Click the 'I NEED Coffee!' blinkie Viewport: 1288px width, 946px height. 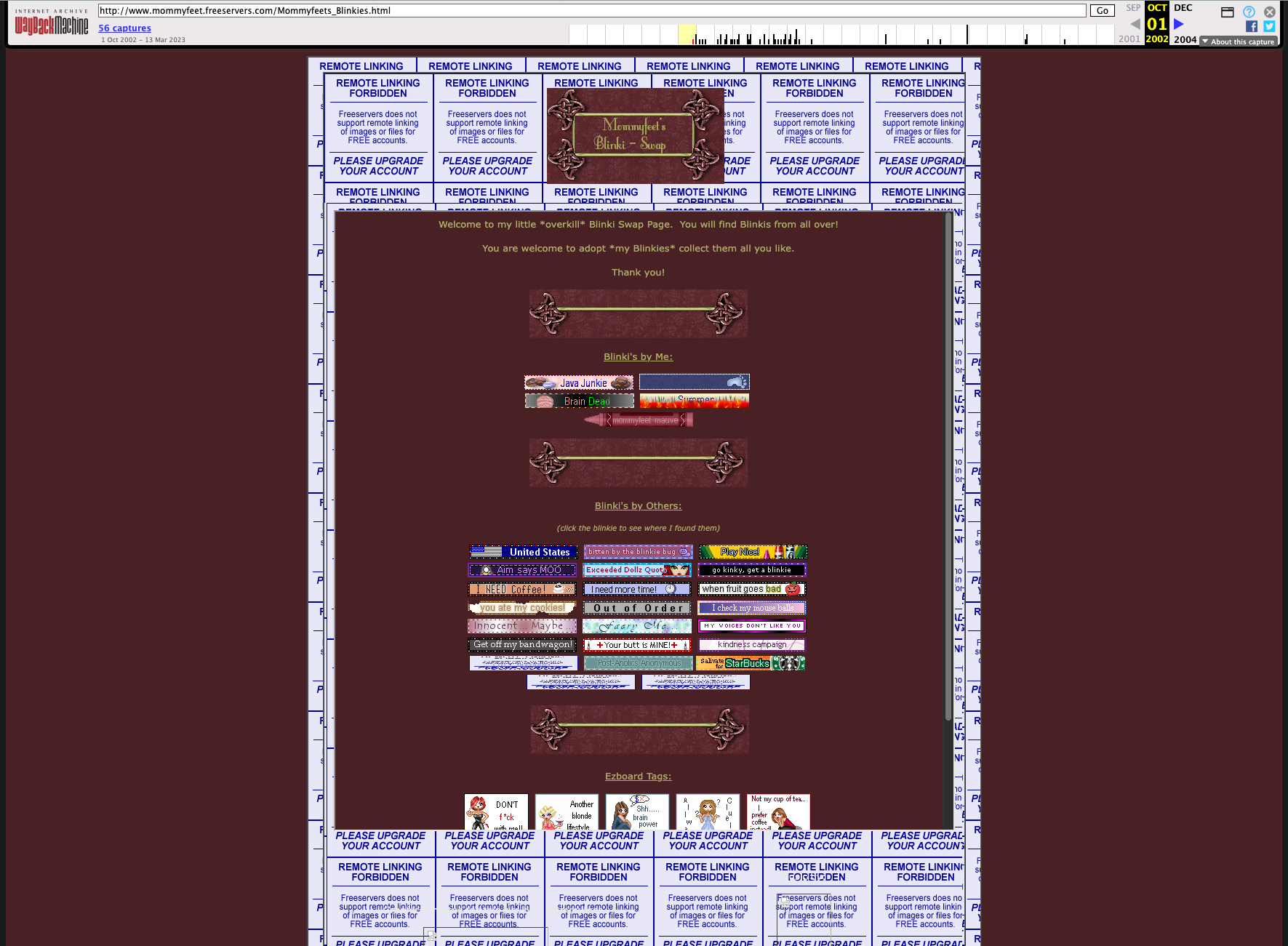[521, 589]
